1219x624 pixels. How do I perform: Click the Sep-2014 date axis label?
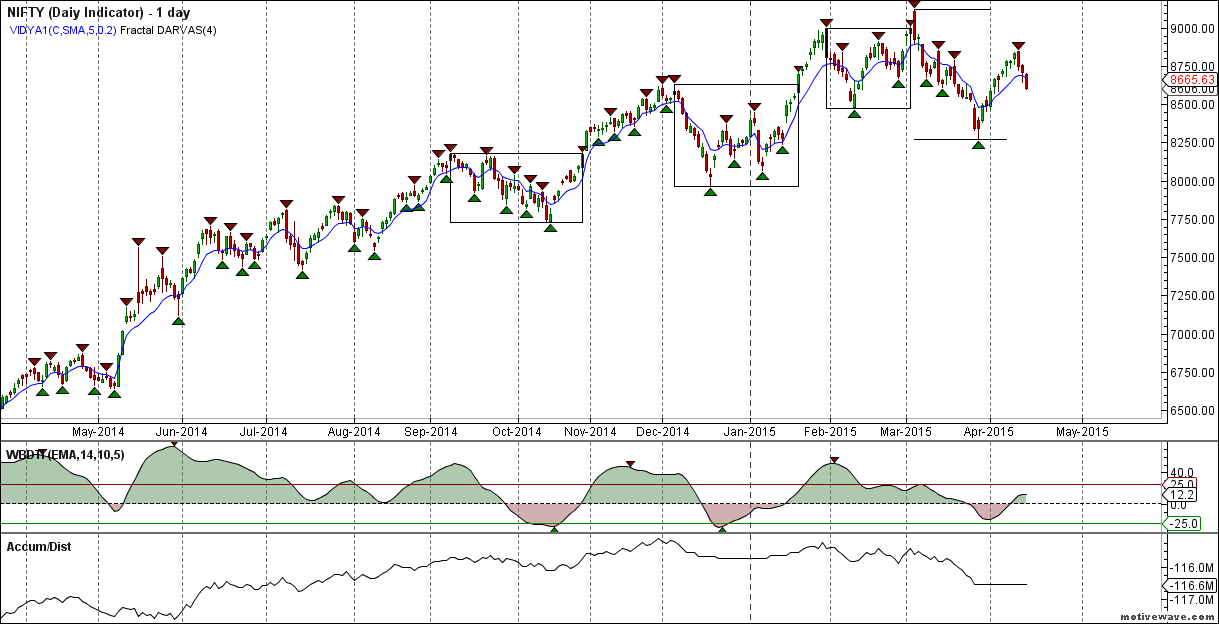click(431, 432)
